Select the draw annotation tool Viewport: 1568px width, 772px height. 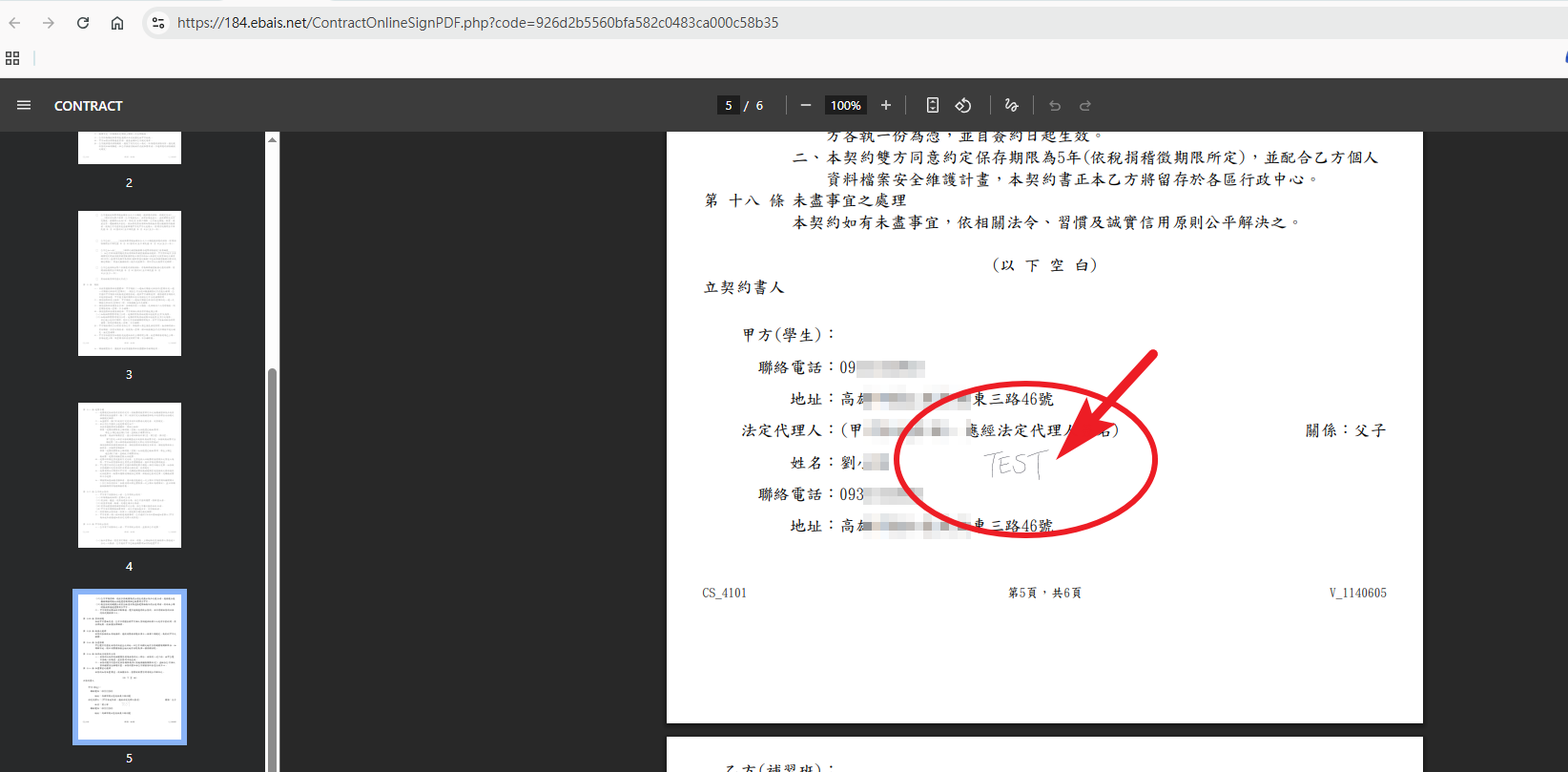point(1012,105)
